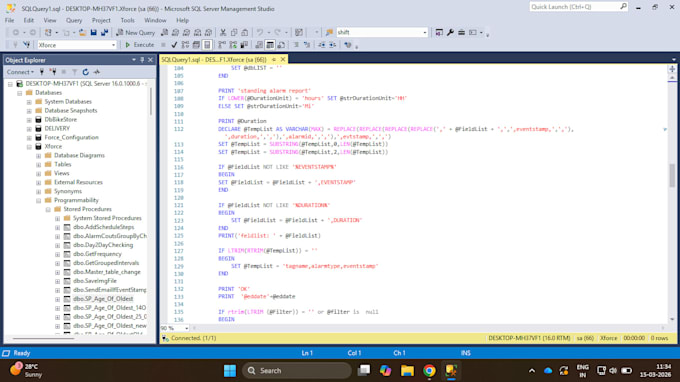Refresh the Object Explorer tree
This screenshot has height=382, width=680.
pos(85,72)
